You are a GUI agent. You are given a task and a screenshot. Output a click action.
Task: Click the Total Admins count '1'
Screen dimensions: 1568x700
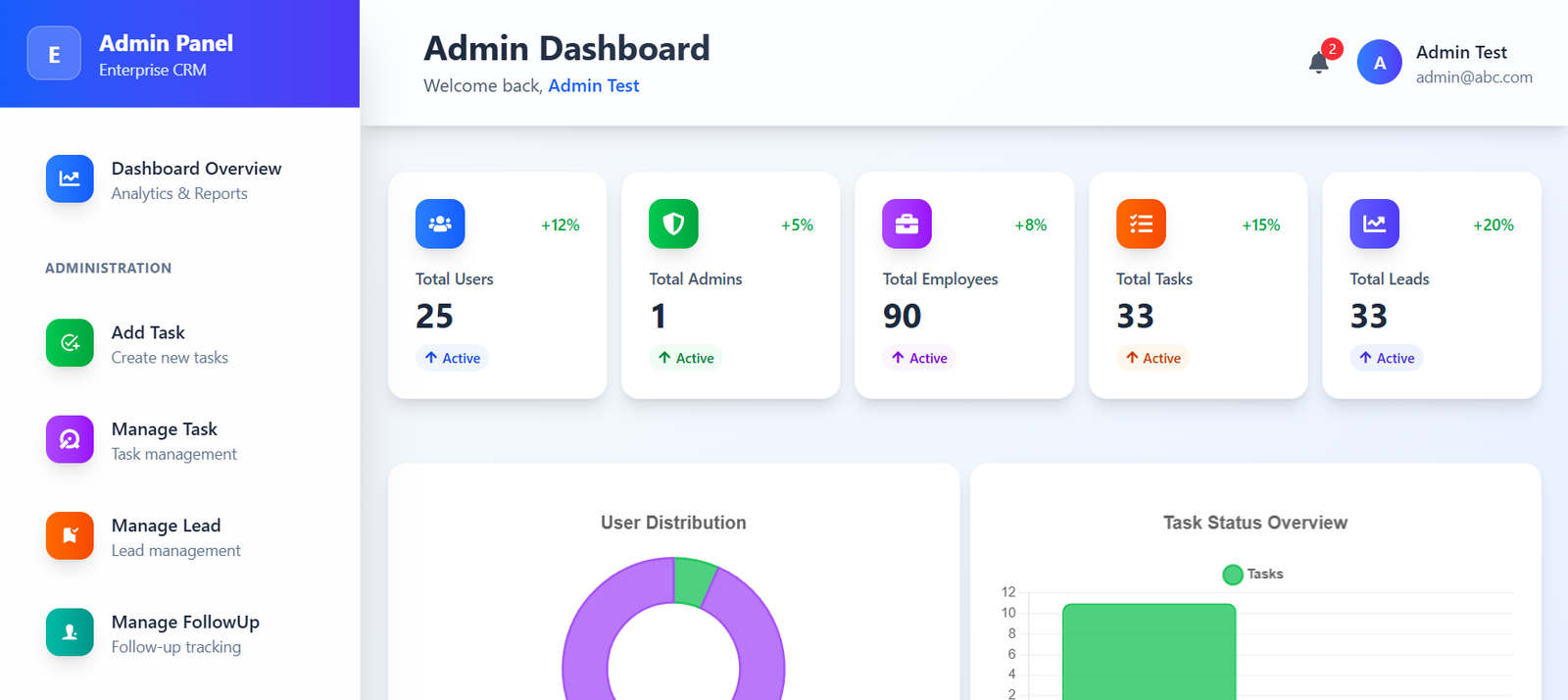[x=659, y=316]
